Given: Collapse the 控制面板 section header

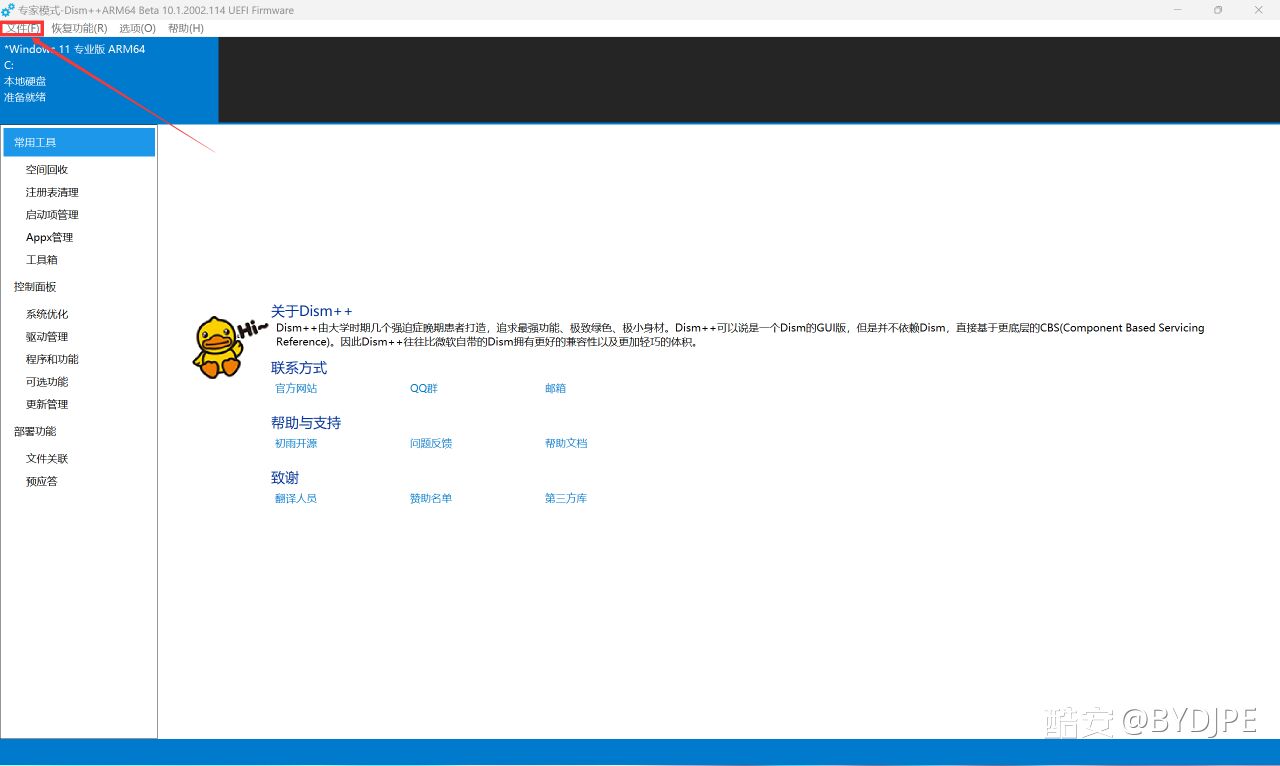Looking at the screenshot, I should coord(35,287).
